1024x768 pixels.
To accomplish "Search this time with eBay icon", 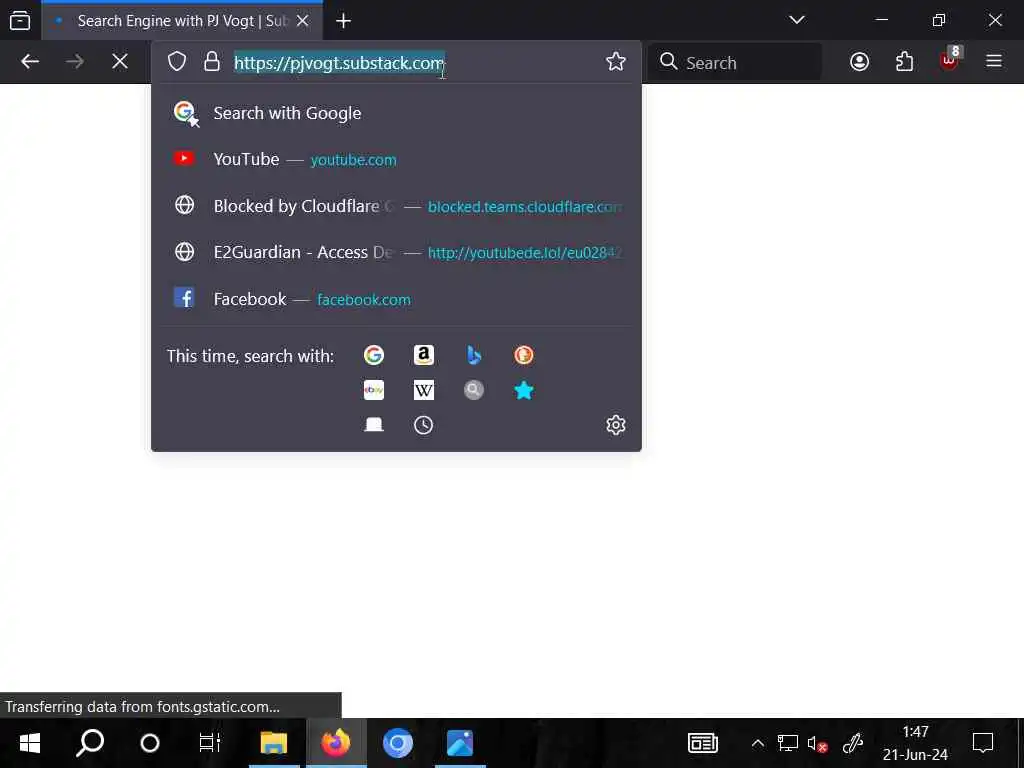I will tap(374, 391).
